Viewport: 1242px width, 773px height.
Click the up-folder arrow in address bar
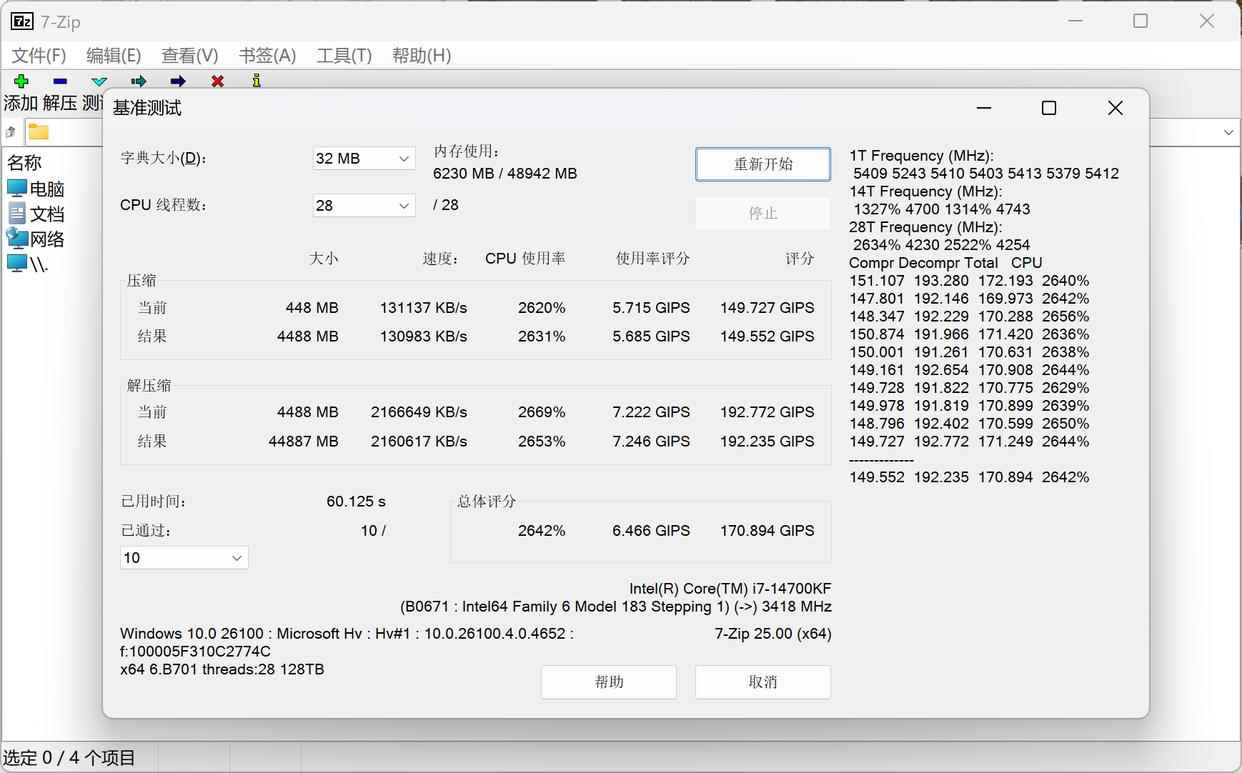coord(10,132)
